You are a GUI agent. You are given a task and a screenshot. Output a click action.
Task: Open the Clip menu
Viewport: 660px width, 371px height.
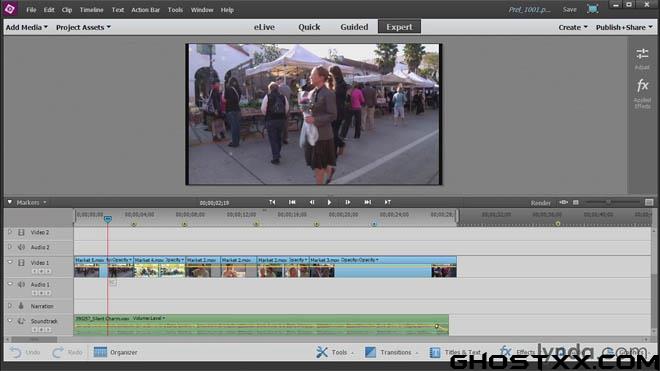click(x=67, y=10)
